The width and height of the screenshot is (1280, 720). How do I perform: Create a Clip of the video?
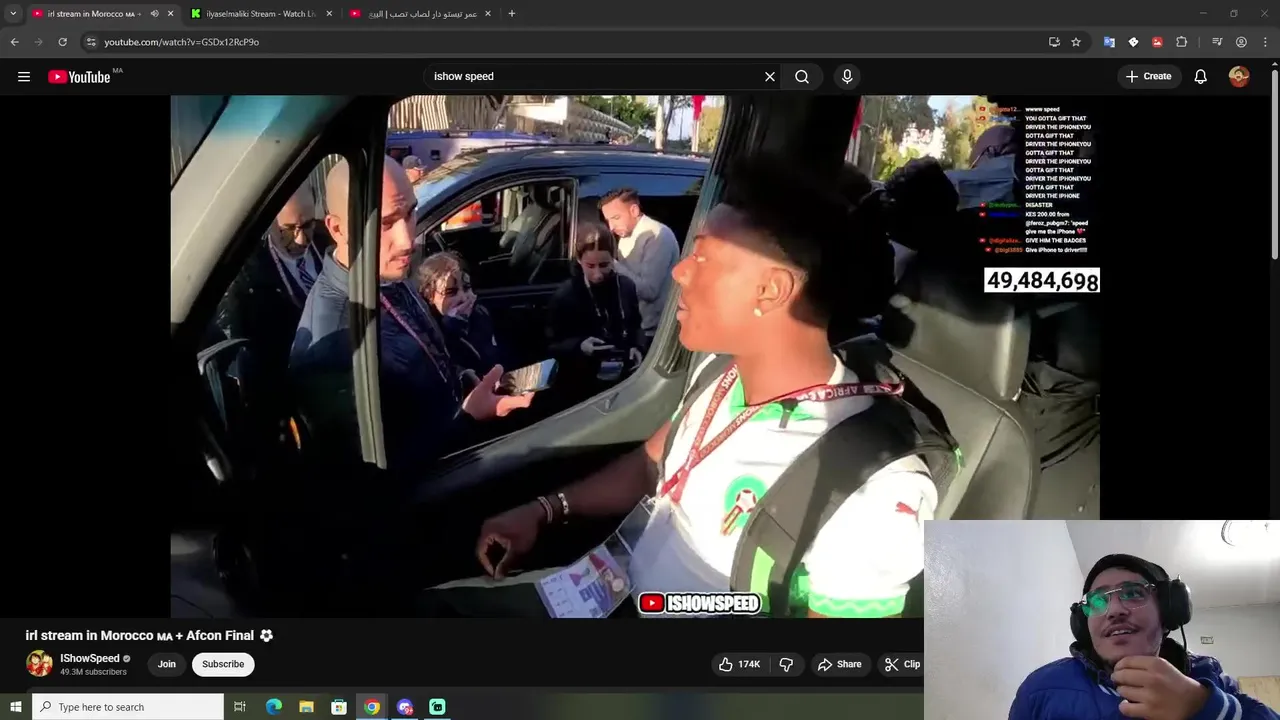tap(902, 664)
